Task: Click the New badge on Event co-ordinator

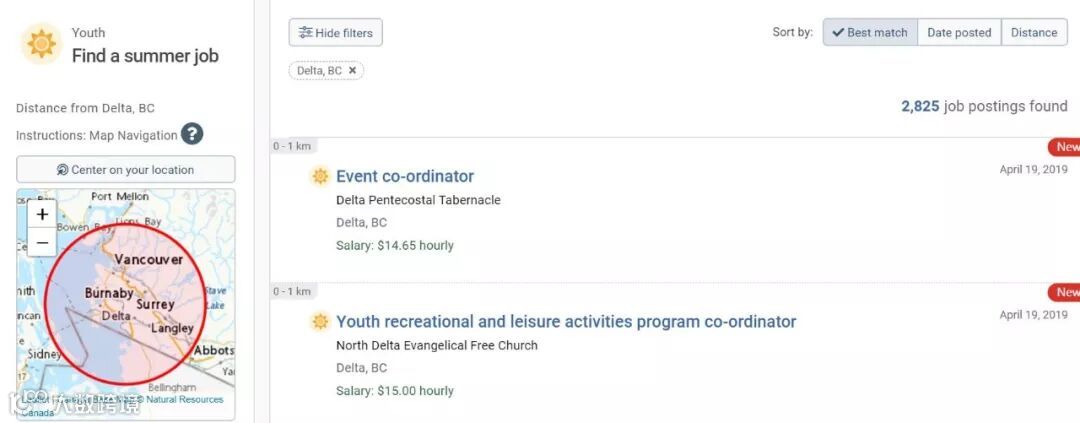Action: point(1066,147)
